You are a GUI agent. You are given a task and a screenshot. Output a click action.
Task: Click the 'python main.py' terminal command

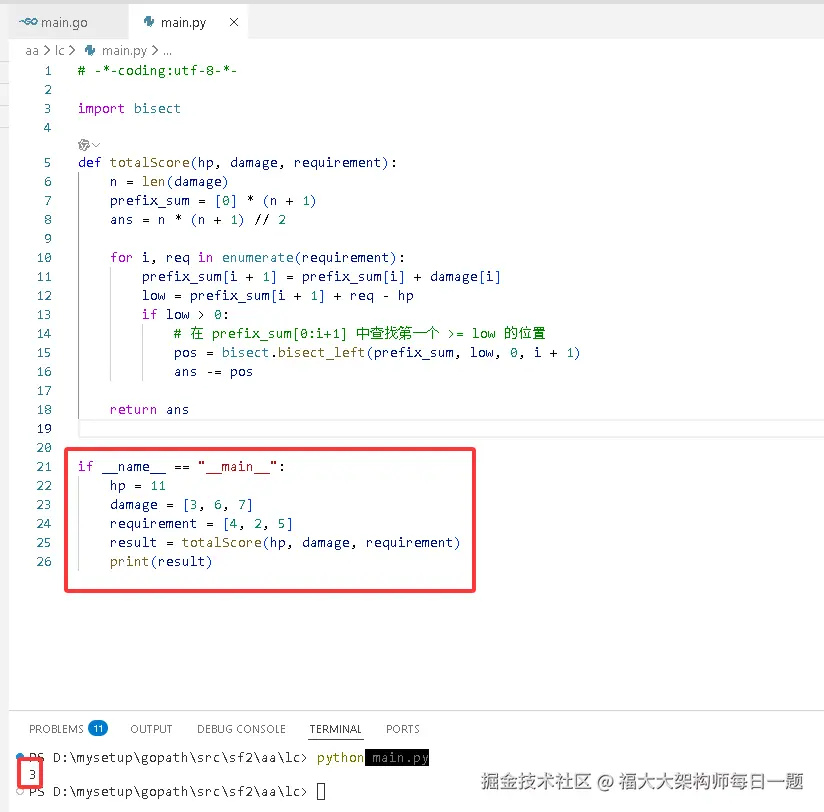coord(373,757)
